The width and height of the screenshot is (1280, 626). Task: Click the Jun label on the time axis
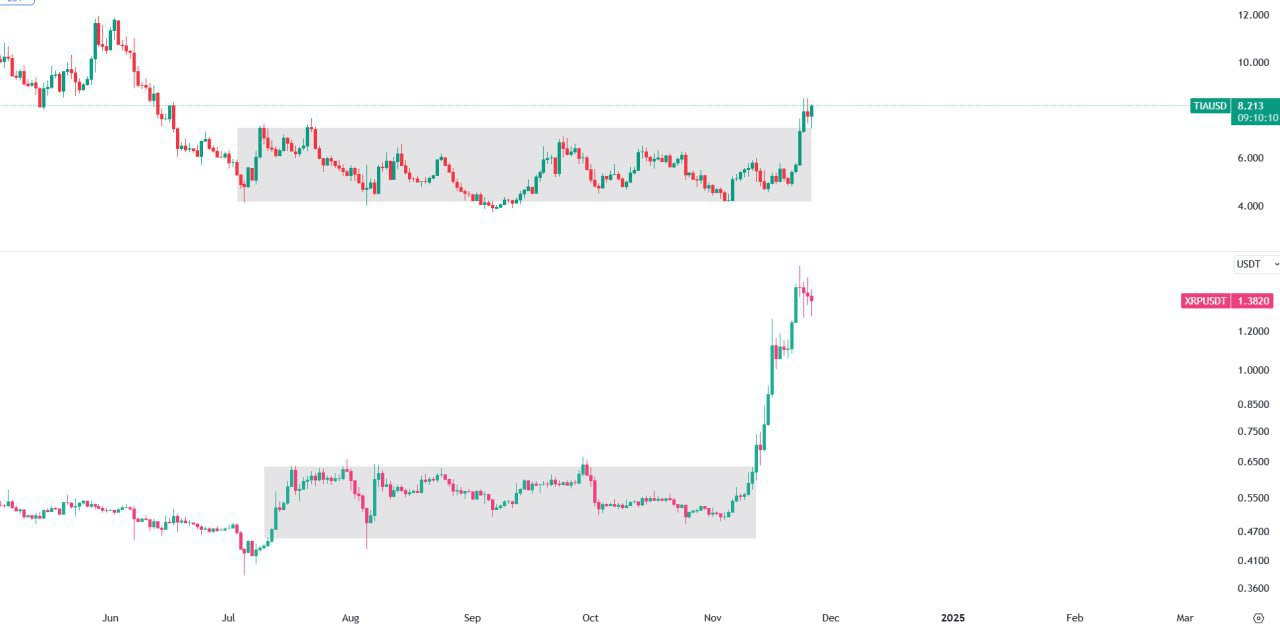pos(109,618)
